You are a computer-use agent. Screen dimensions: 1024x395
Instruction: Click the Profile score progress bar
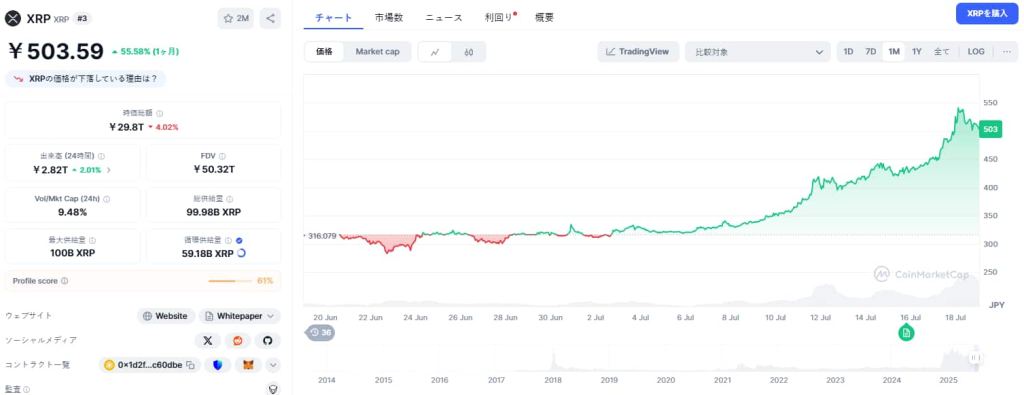click(x=230, y=281)
